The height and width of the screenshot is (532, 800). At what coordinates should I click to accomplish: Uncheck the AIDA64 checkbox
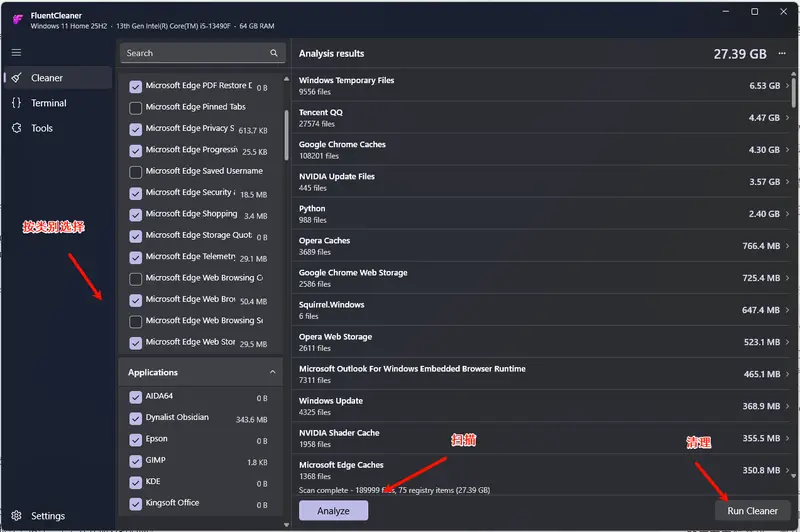tap(135, 397)
